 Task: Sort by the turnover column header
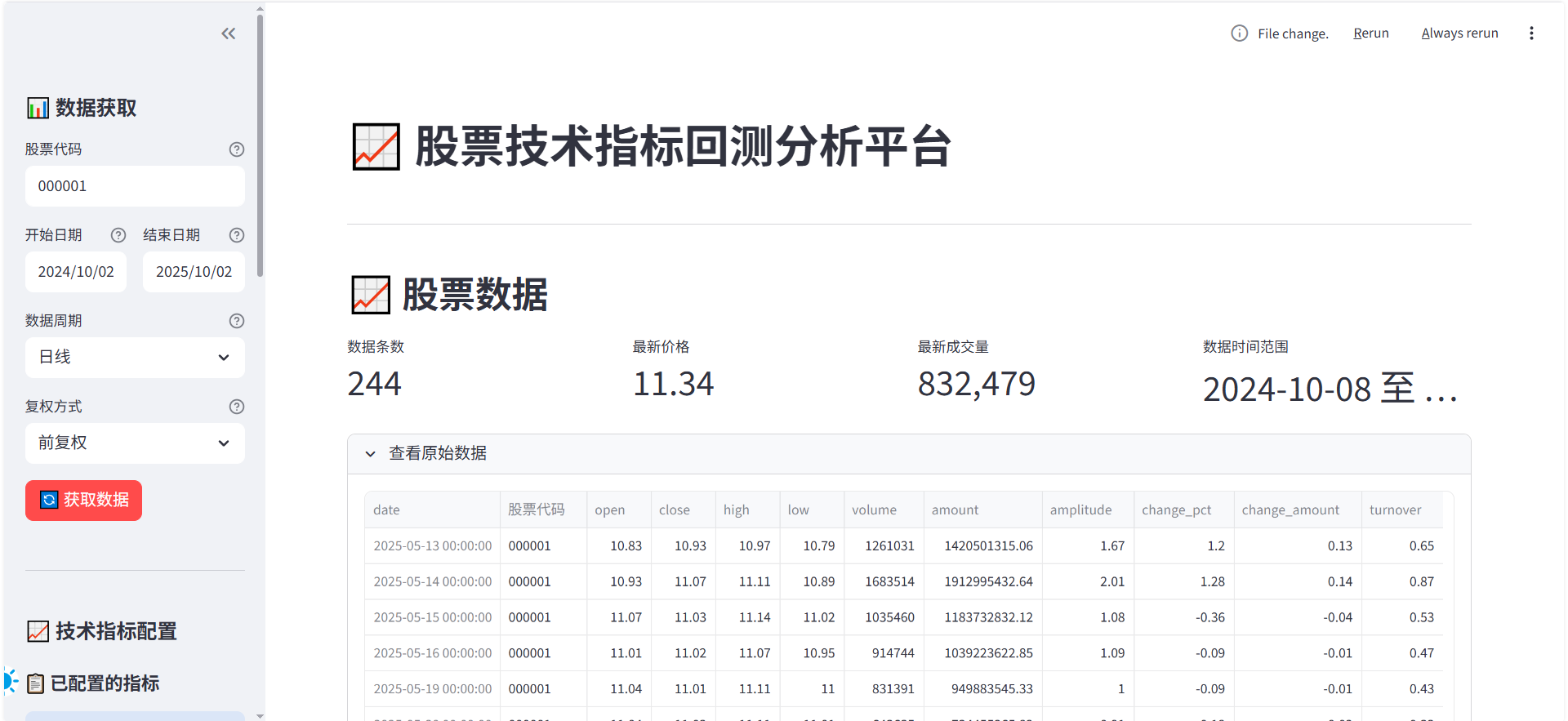[1402, 510]
